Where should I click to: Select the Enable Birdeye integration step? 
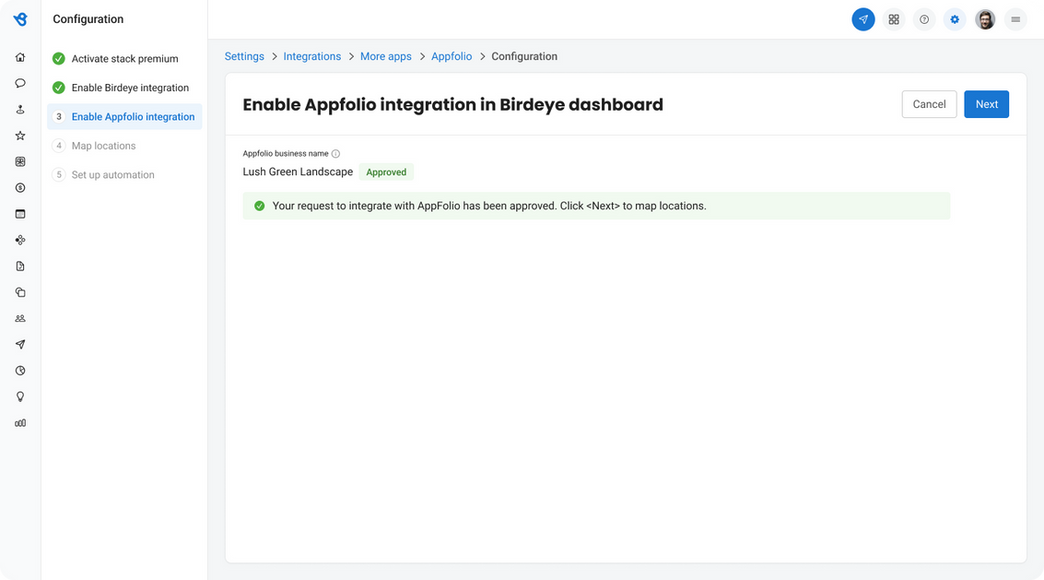click(x=125, y=88)
